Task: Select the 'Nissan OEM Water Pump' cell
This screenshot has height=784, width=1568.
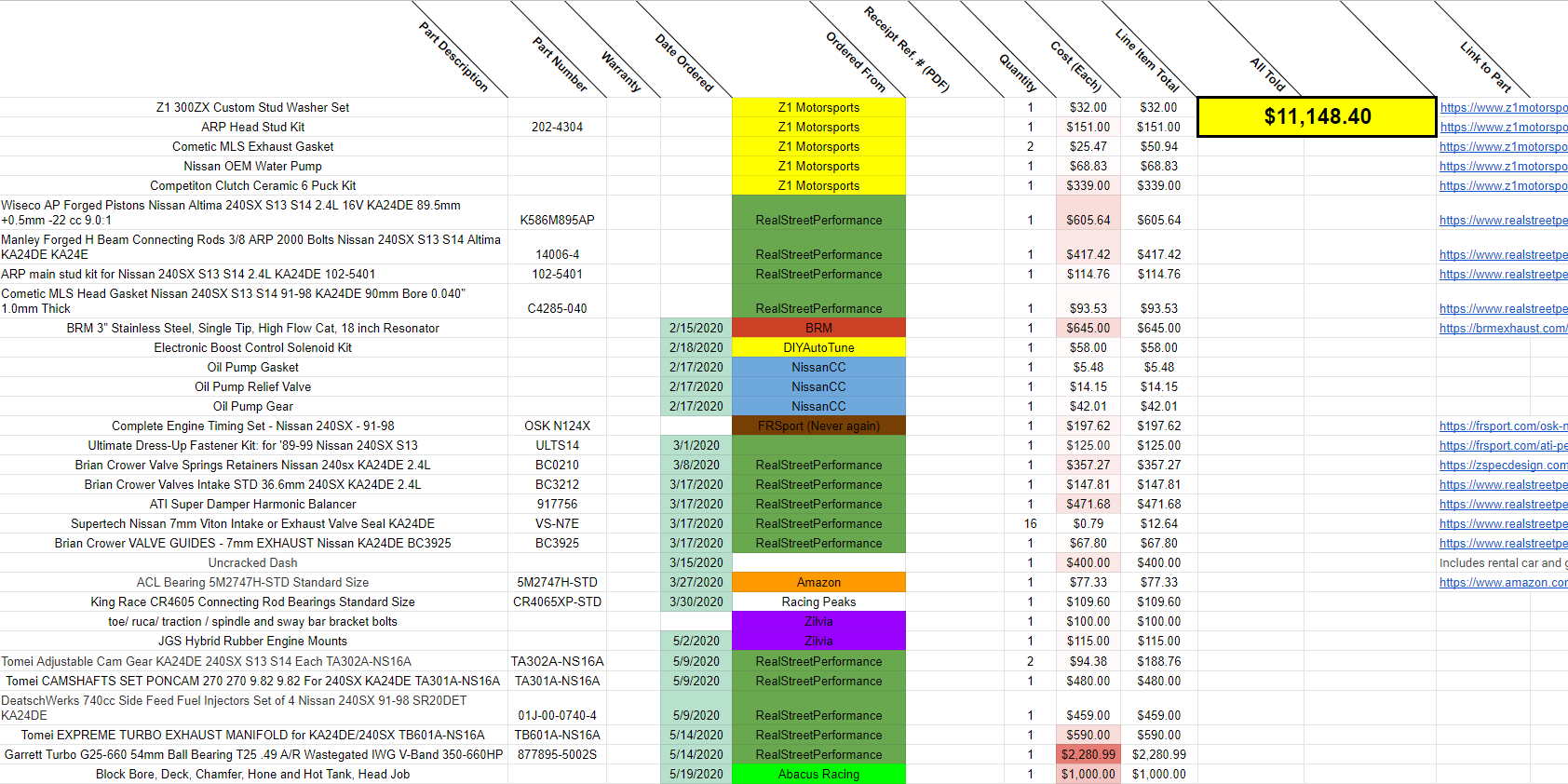Action: 253,167
